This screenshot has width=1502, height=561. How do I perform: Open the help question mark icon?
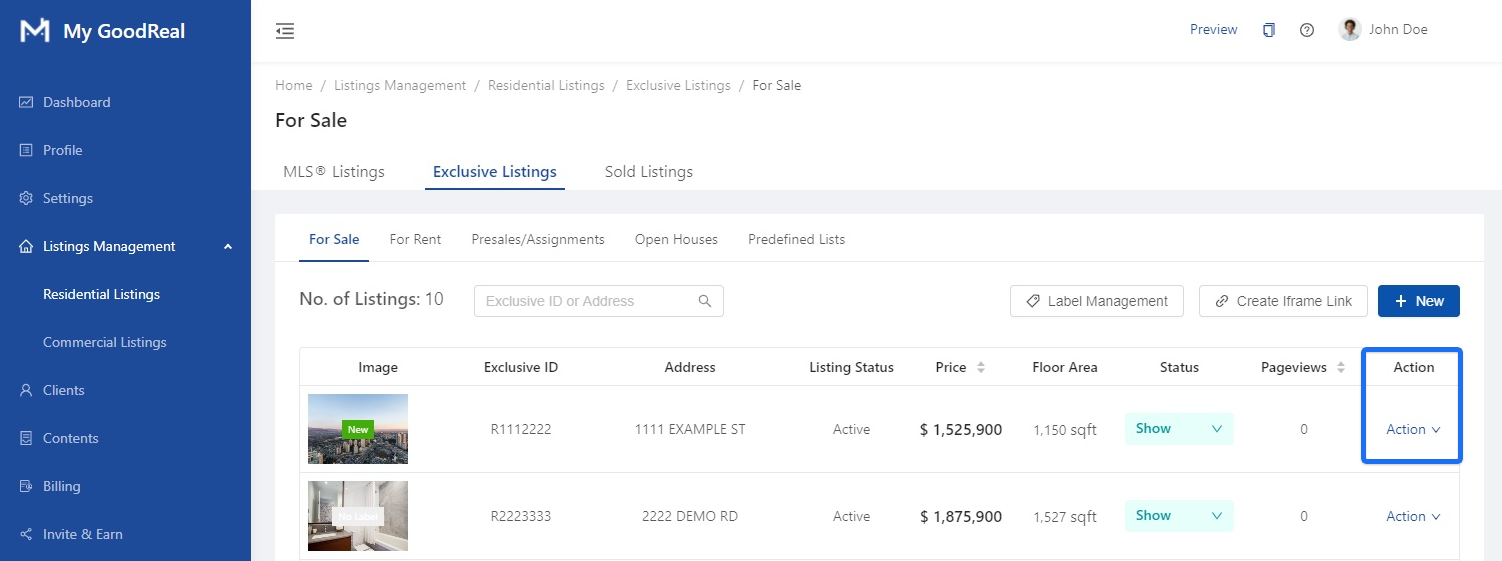pos(1306,30)
